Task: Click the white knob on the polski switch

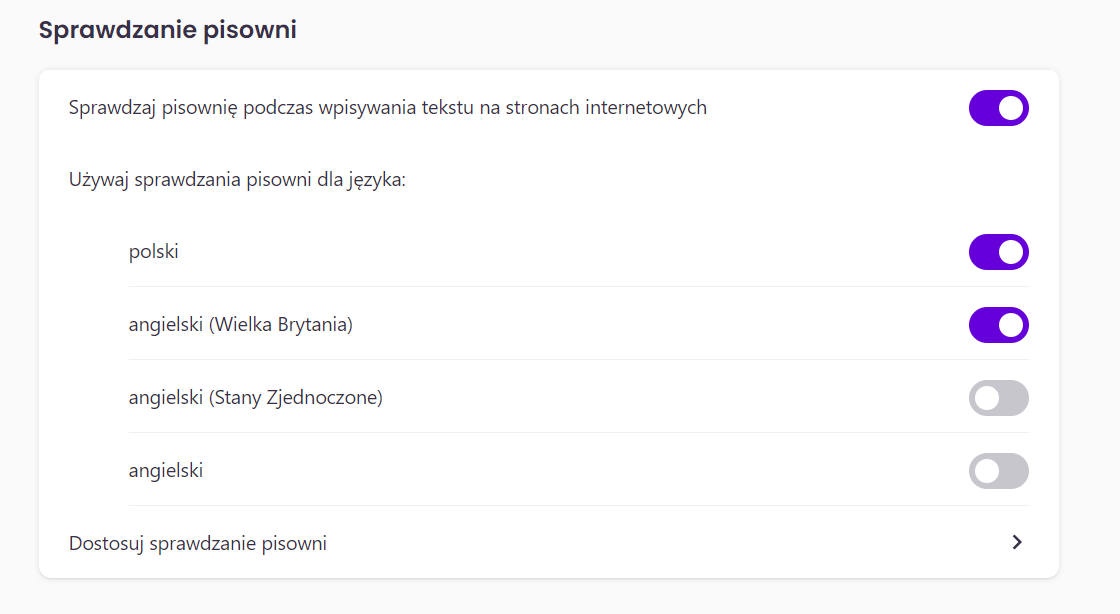Action: coord(1010,252)
